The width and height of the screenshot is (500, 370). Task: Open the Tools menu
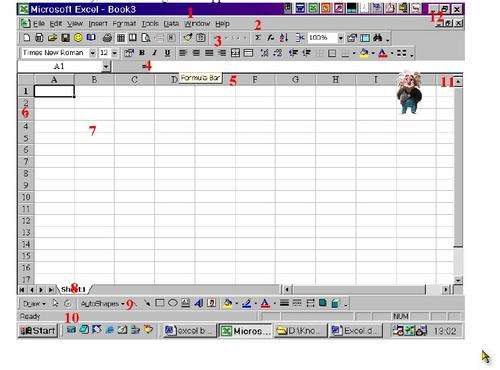[x=150, y=24]
